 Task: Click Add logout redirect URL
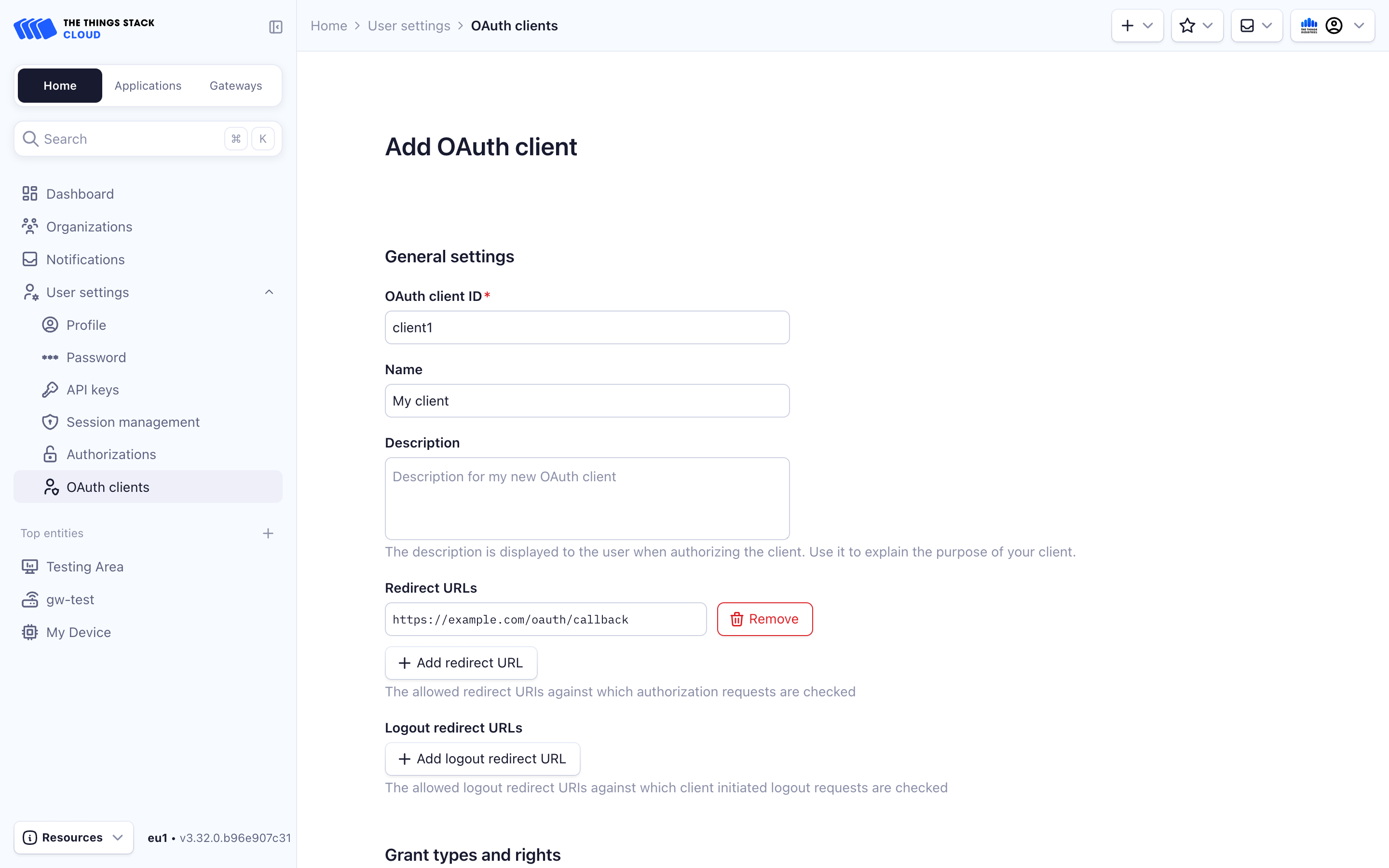coord(481,759)
